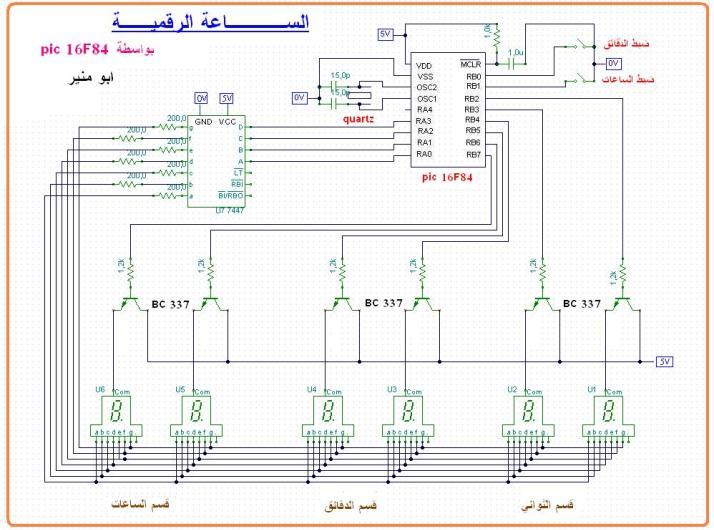Click the 0V label beside the quartz

[298, 96]
